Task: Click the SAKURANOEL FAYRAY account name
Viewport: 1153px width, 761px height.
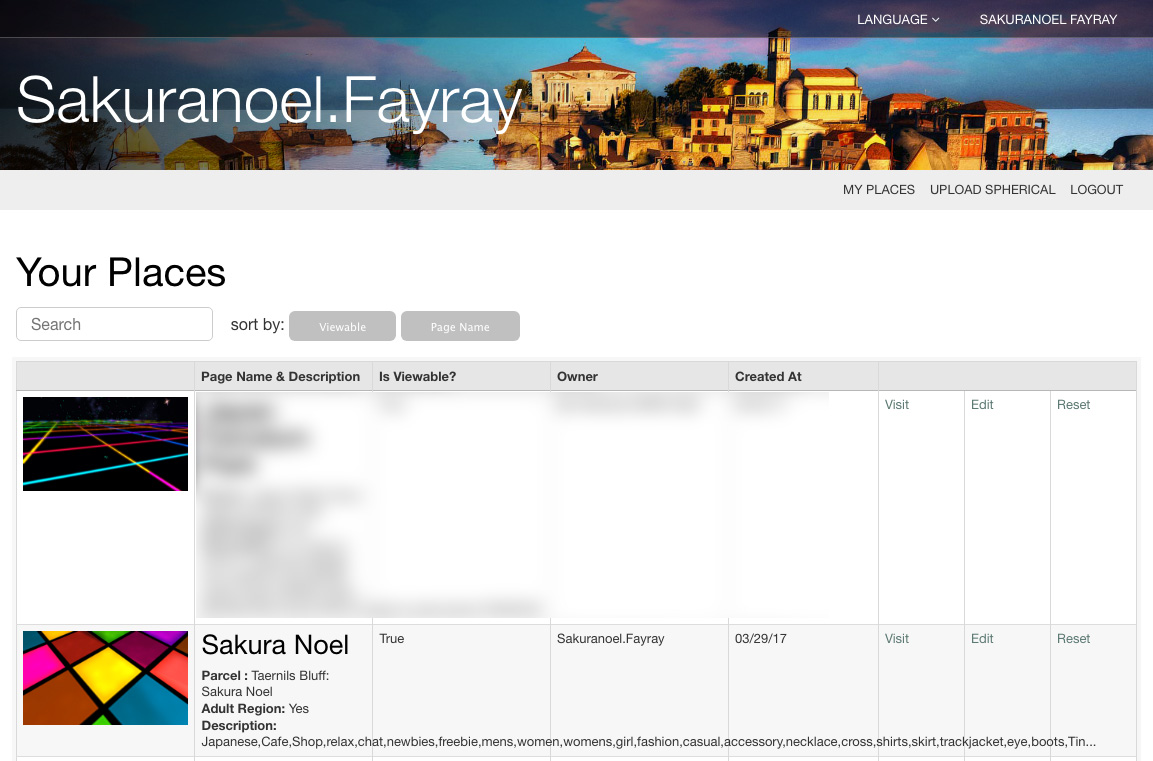Action: [1048, 19]
